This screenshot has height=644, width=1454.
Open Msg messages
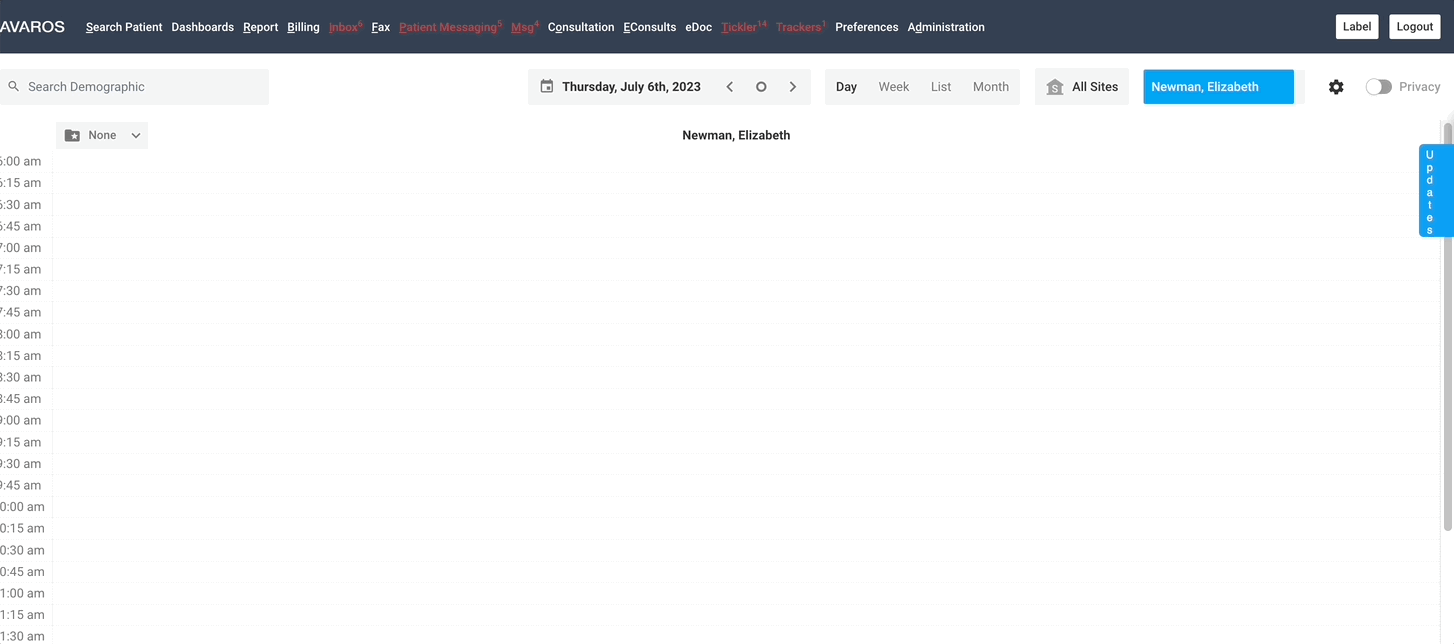pyautogui.click(x=525, y=27)
